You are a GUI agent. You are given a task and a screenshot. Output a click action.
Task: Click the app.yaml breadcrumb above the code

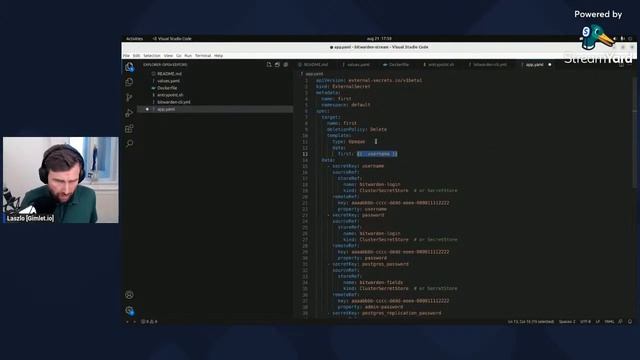(x=314, y=74)
